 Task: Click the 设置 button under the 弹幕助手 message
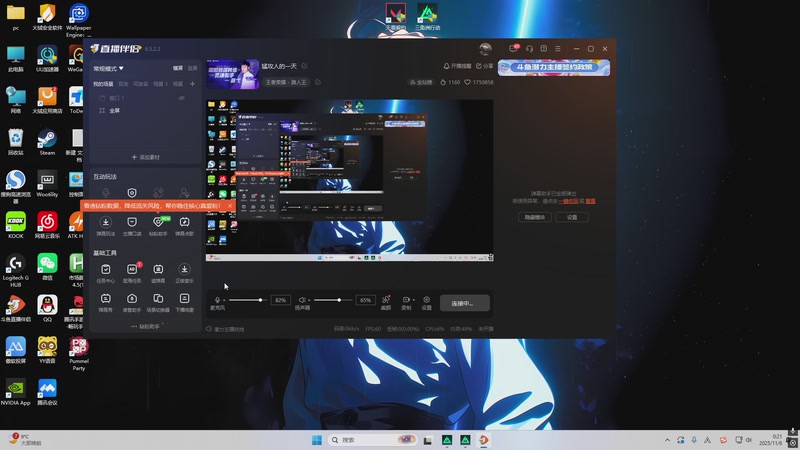[572, 217]
